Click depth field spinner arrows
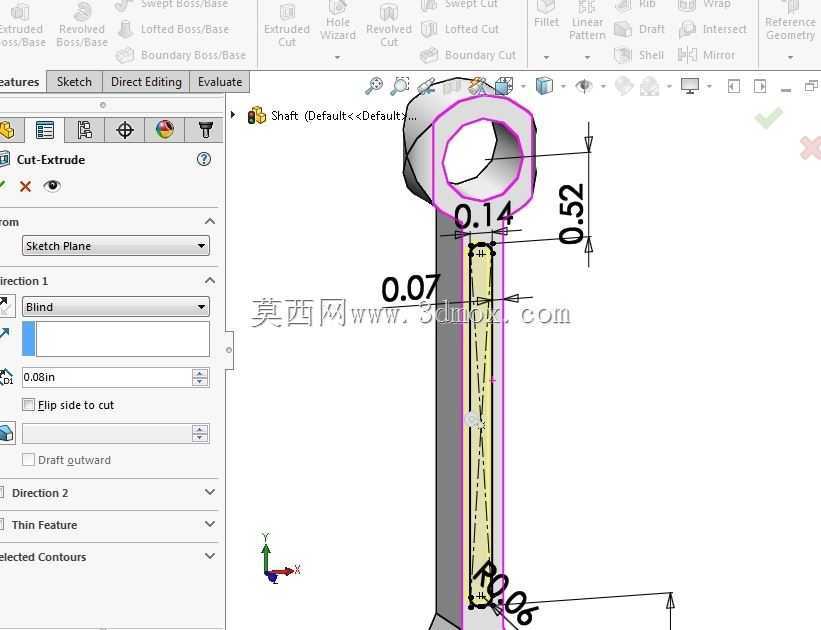 click(x=200, y=377)
